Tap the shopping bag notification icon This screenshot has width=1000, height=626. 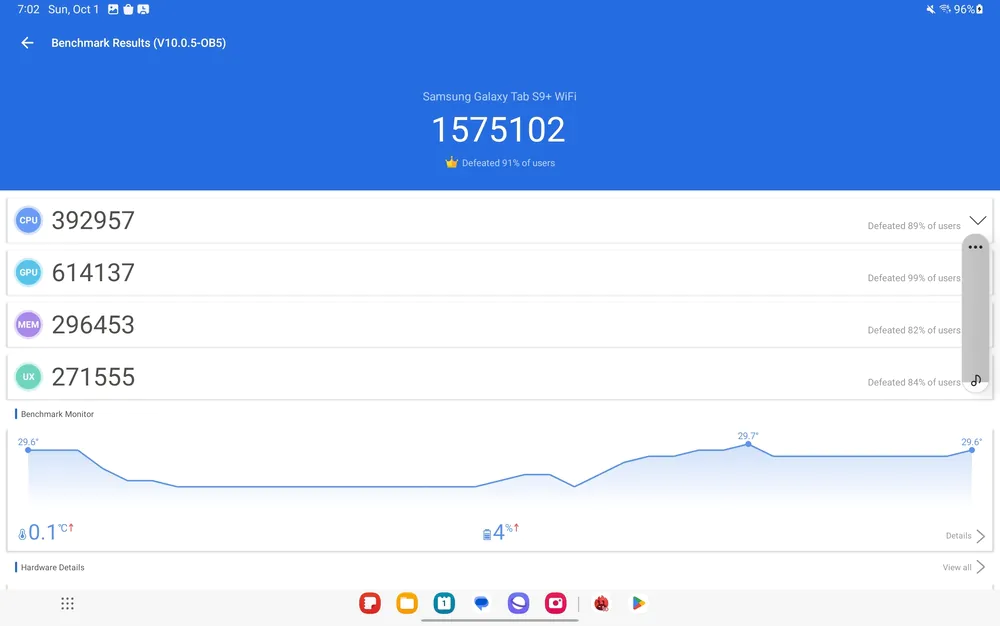(128, 10)
